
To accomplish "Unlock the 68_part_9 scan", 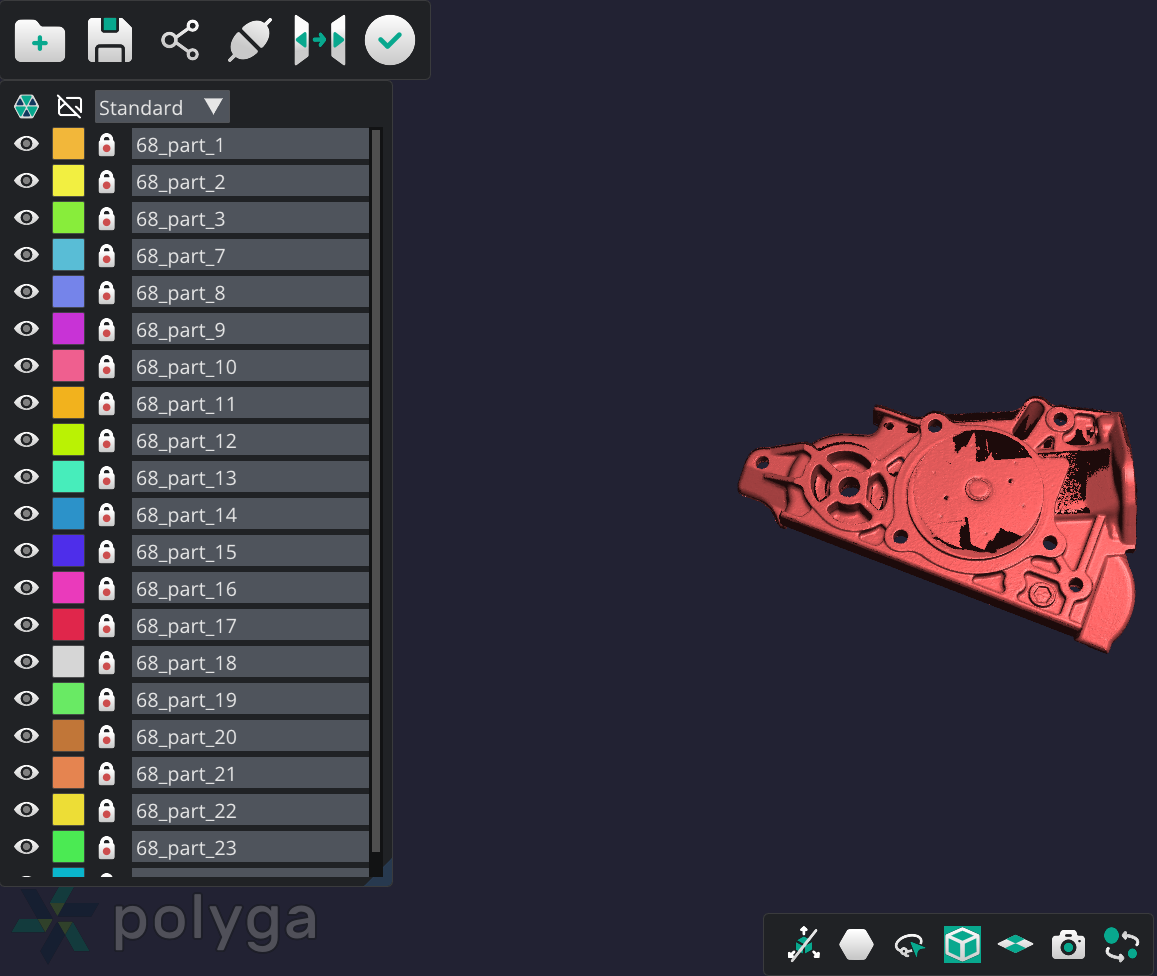I will [x=106, y=328].
